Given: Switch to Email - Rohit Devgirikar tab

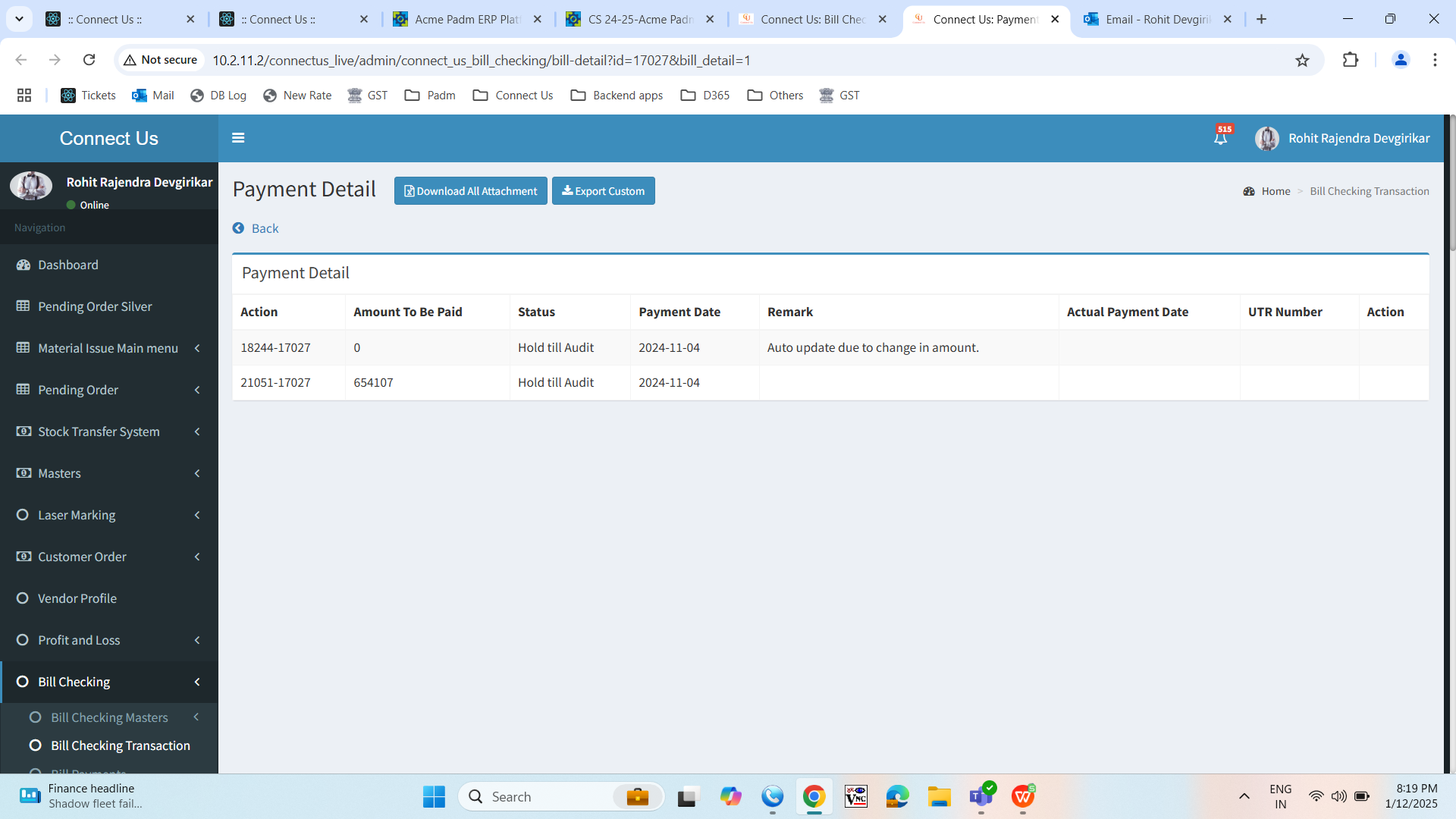Looking at the screenshot, I should (1157, 19).
